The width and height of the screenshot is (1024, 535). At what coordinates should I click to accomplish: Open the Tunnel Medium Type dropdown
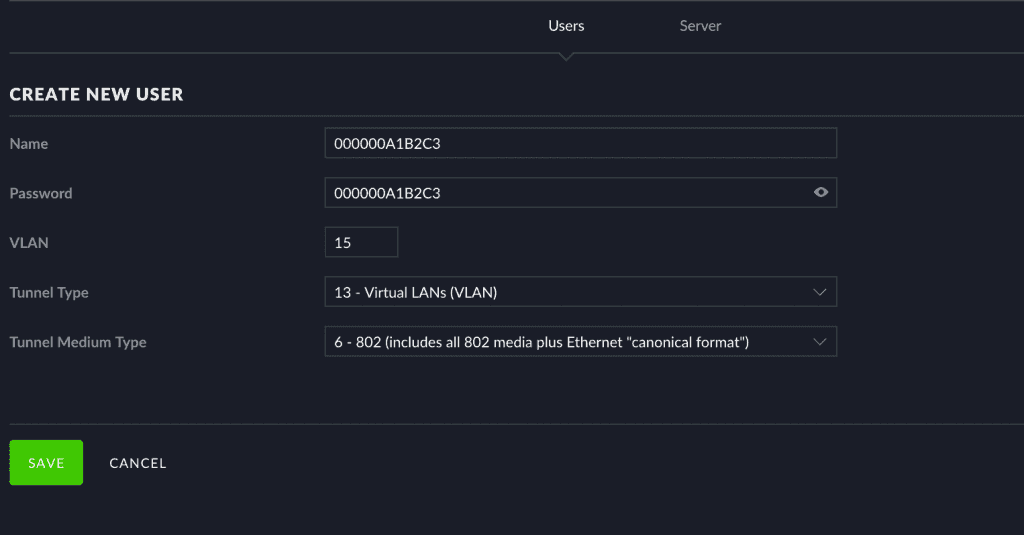coord(581,342)
